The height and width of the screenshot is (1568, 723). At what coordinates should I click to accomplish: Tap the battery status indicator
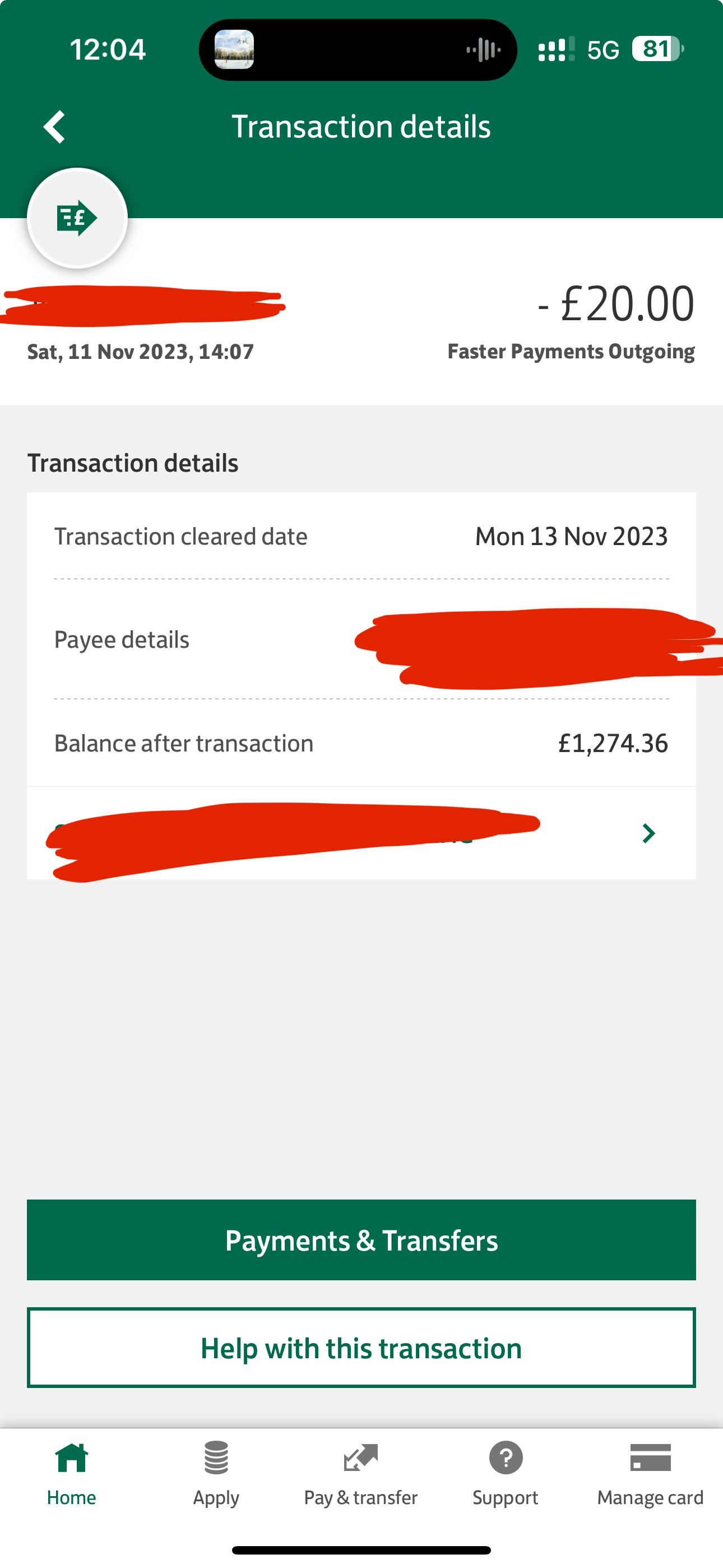[x=657, y=49]
